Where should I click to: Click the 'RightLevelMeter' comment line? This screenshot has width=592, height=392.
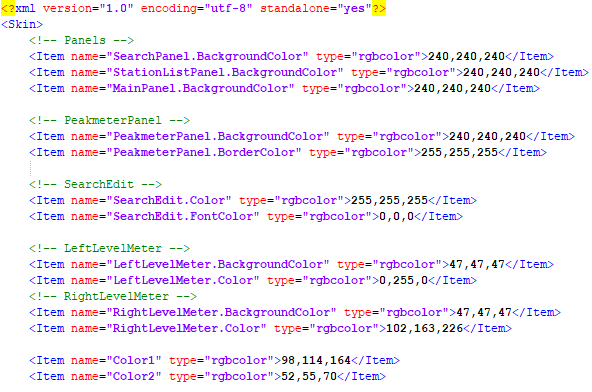coord(113,296)
